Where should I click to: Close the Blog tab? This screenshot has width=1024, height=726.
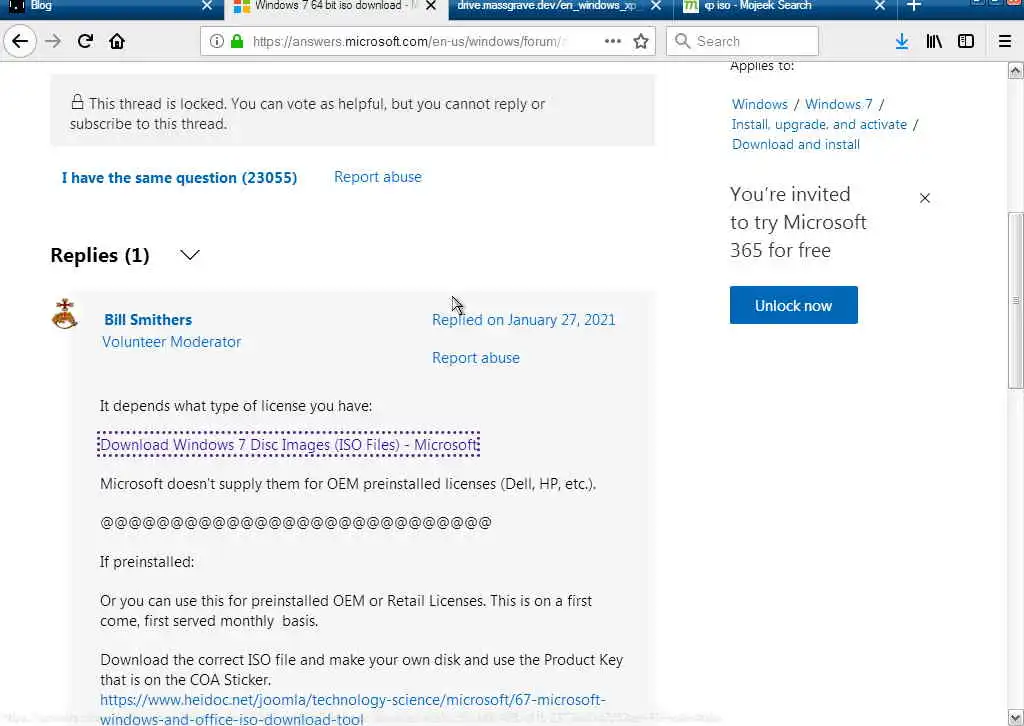point(207,6)
